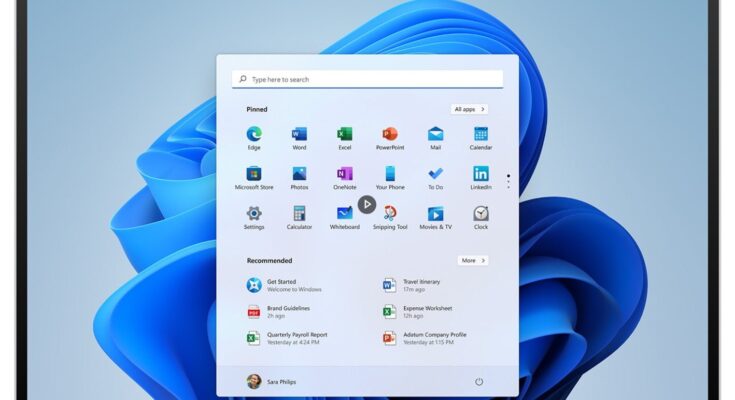Click the More button under Recommended
The image size is (735, 400).
pyautogui.click(x=472, y=260)
